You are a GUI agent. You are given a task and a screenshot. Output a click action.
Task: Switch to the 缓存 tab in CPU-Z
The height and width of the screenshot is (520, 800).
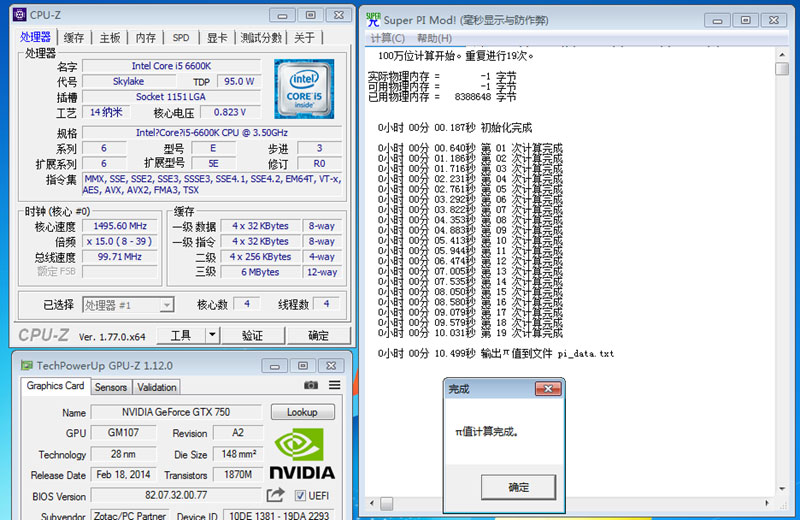tap(73, 38)
